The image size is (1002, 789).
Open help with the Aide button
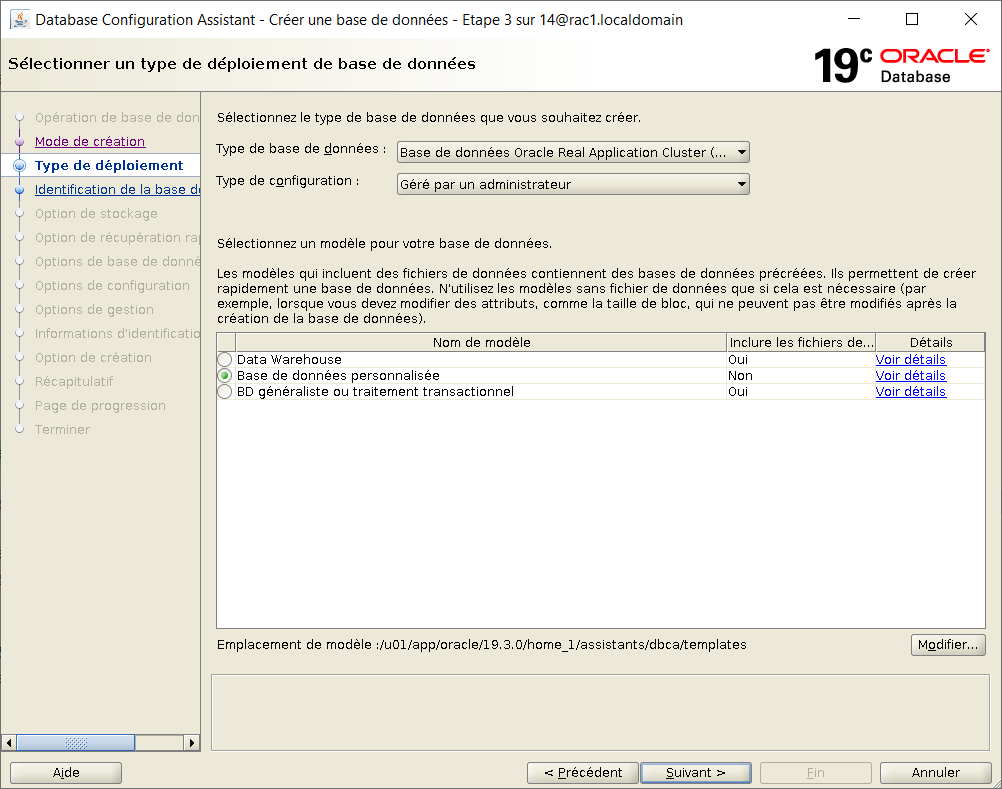click(x=66, y=772)
